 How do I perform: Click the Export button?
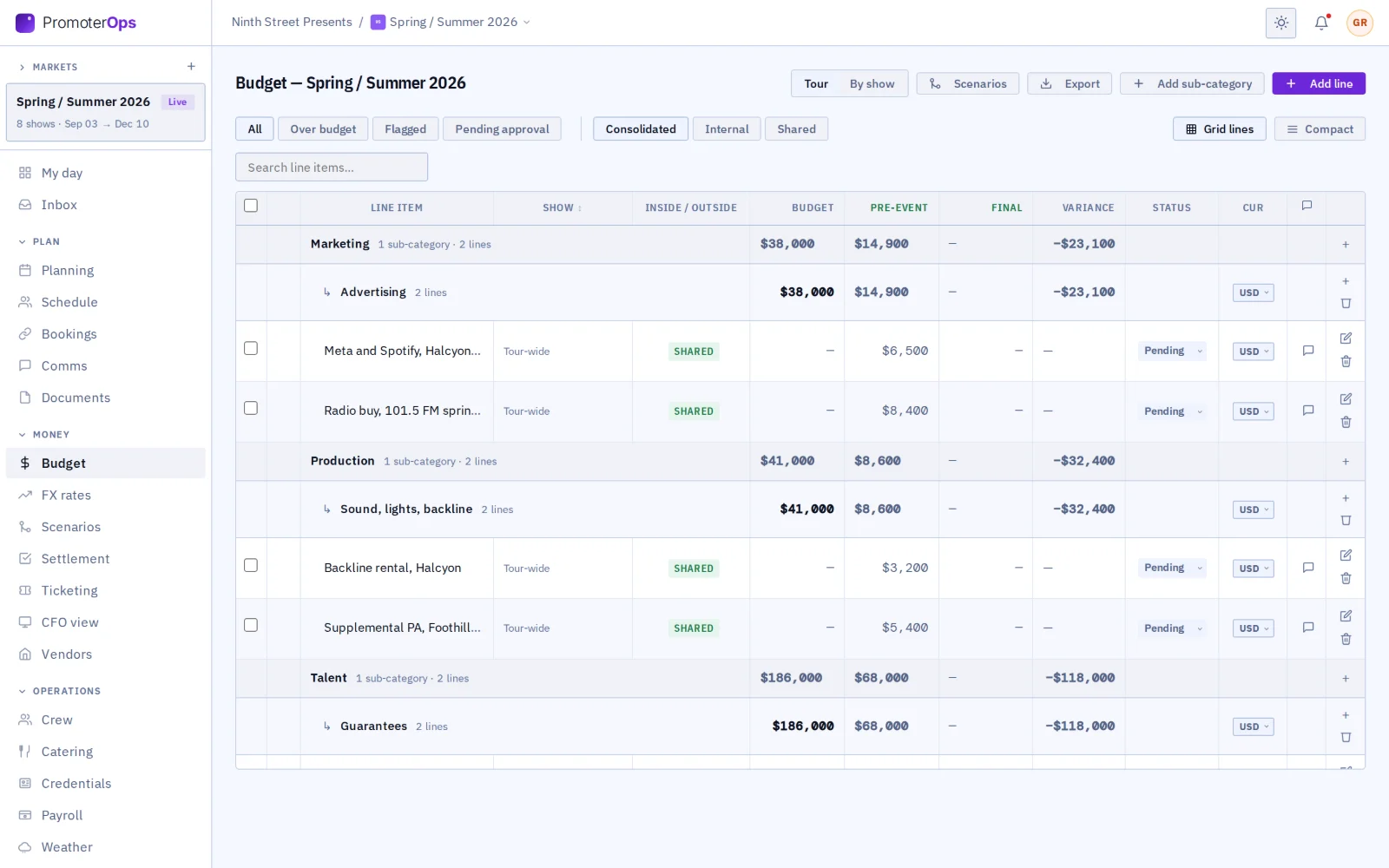1070,83
